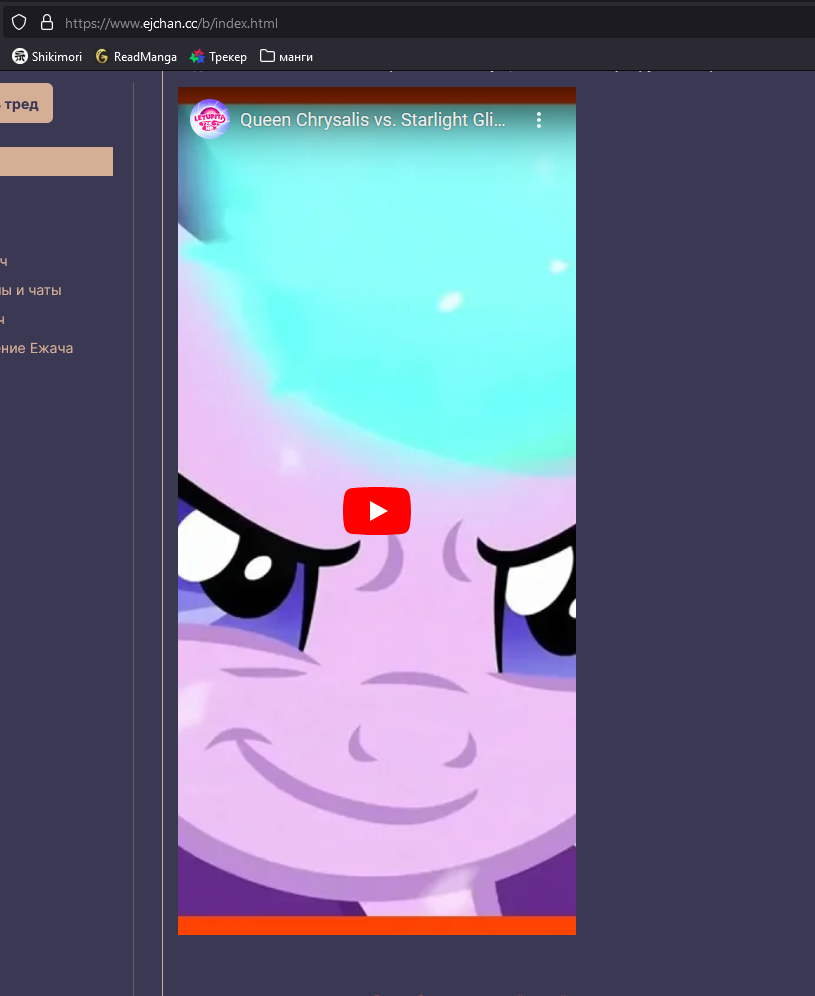815x996 pixels.
Task: Click the YouTube channel avatar icon
Action: coord(210,119)
